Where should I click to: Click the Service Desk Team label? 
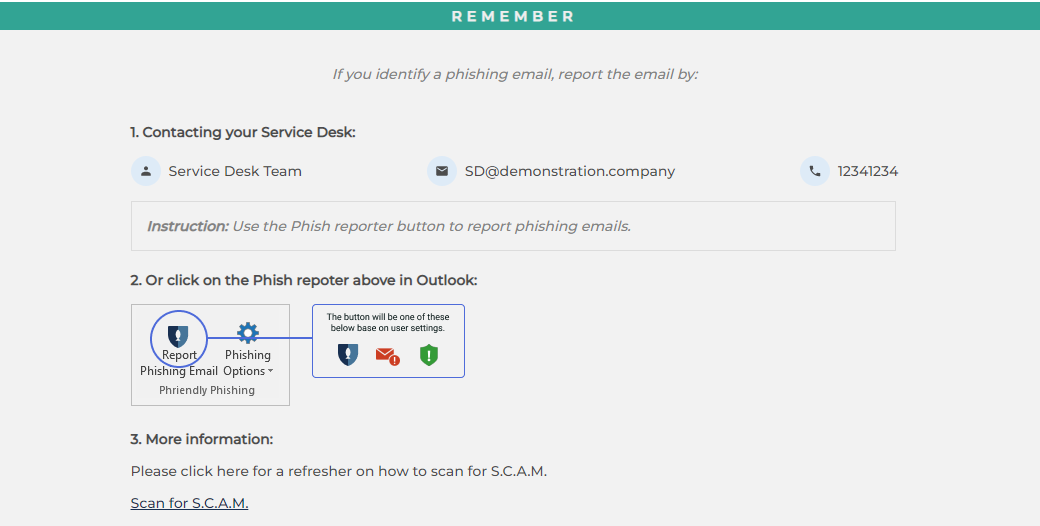[235, 171]
